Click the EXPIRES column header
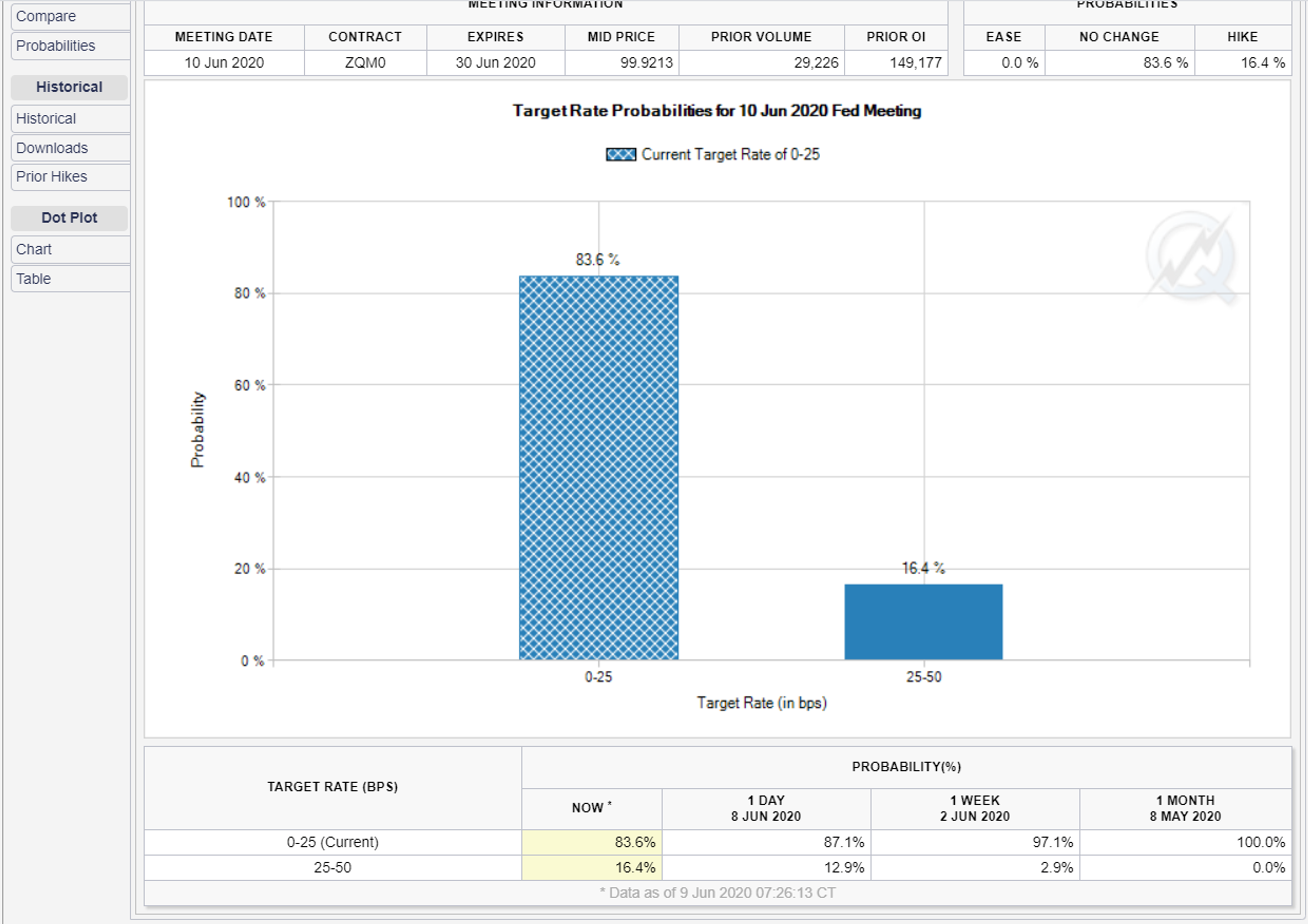 496,37
